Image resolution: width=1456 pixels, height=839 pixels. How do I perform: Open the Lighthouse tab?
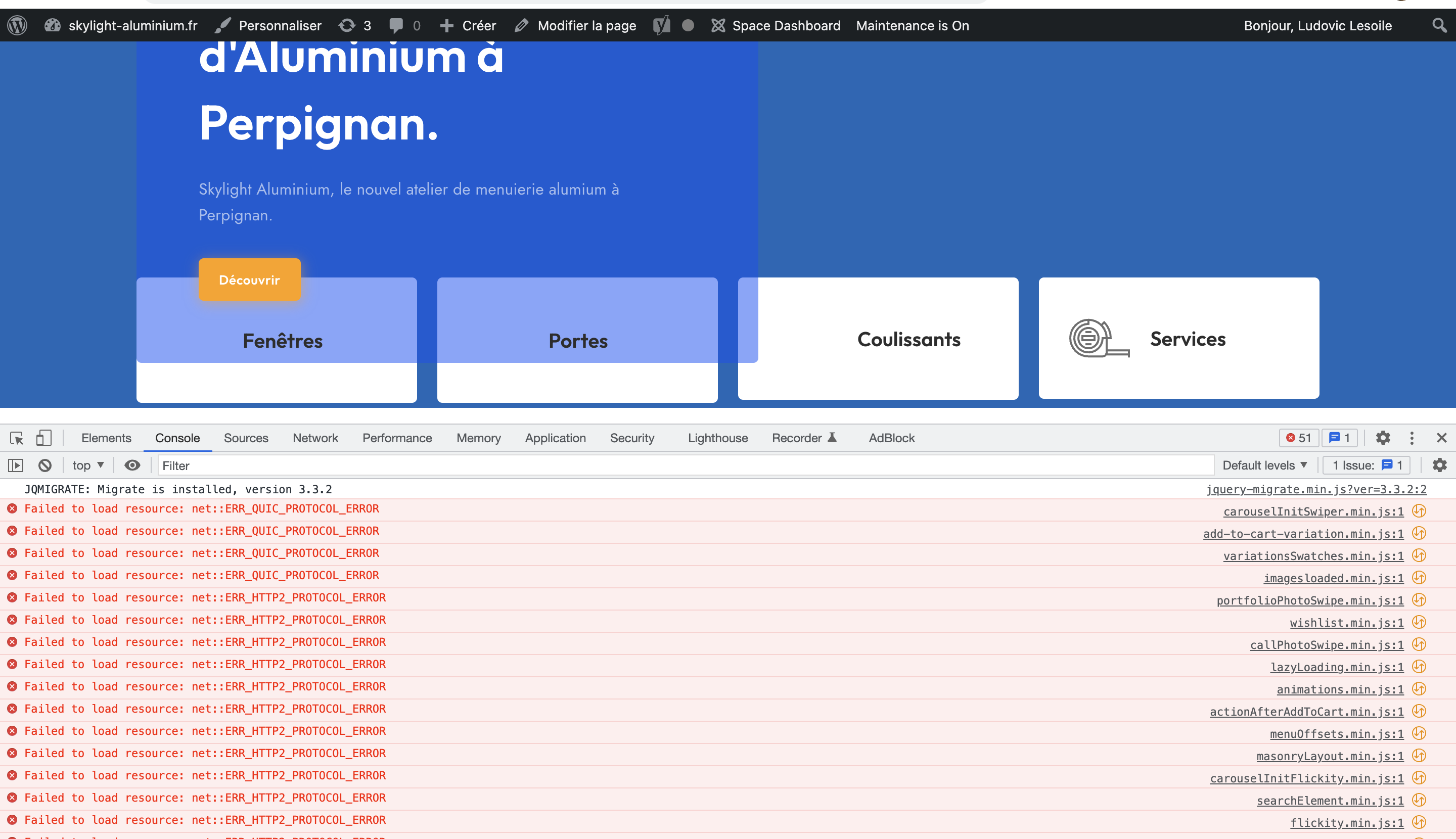(717, 438)
